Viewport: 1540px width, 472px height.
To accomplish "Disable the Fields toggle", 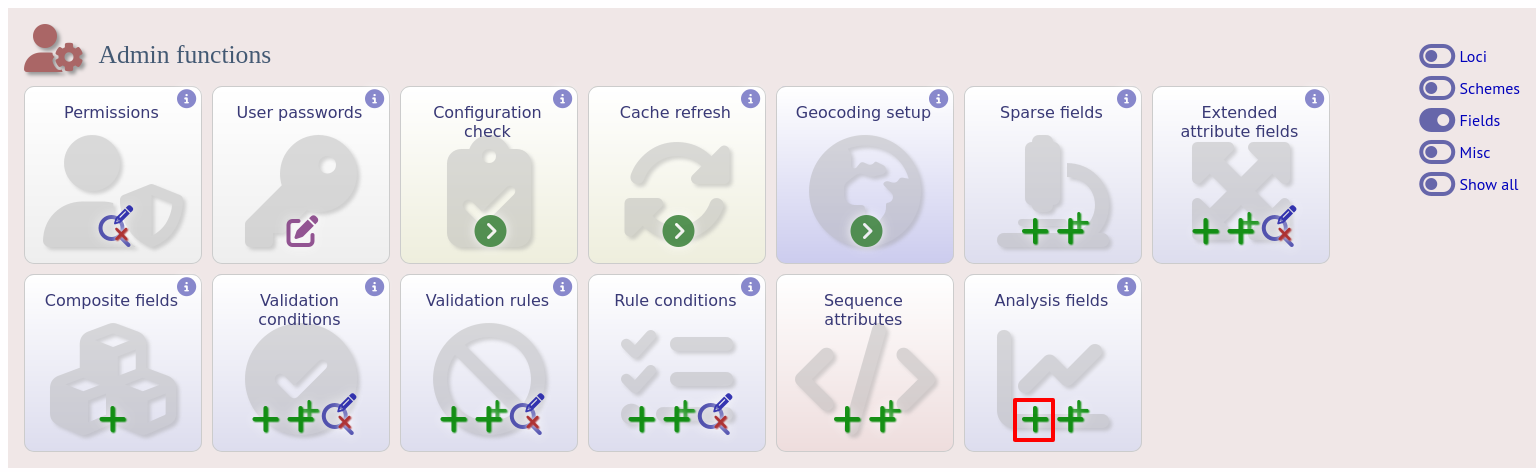I will click(x=1437, y=120).
